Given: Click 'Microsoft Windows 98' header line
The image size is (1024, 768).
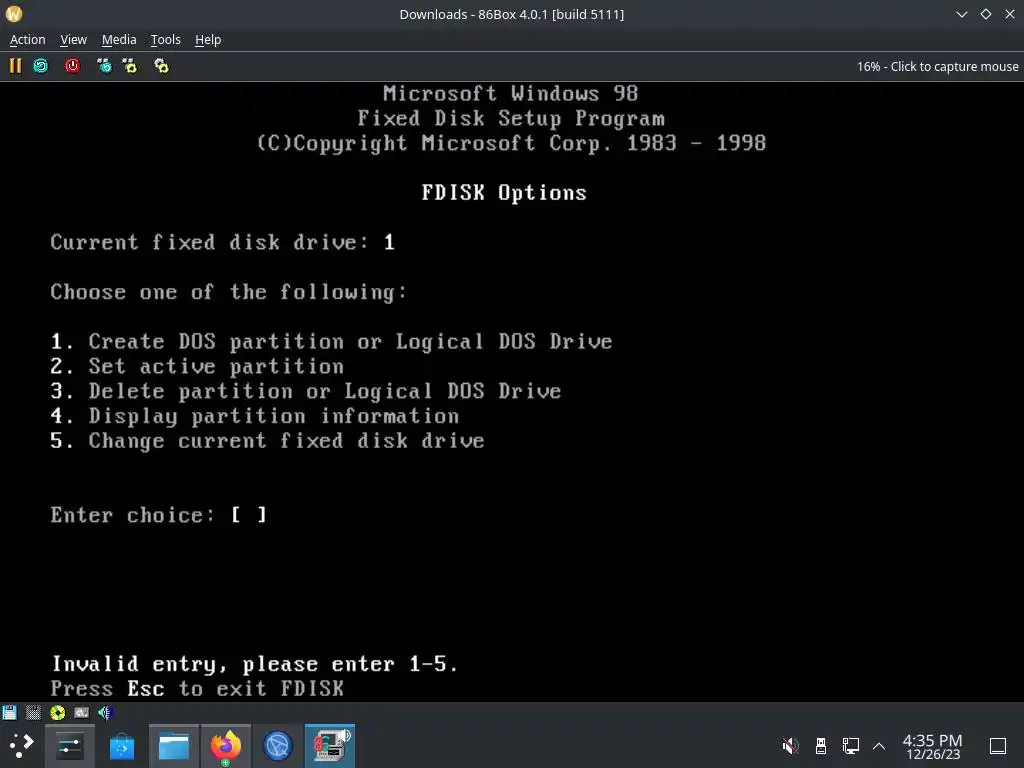Looking at the screenshot, I should point(510,93).
